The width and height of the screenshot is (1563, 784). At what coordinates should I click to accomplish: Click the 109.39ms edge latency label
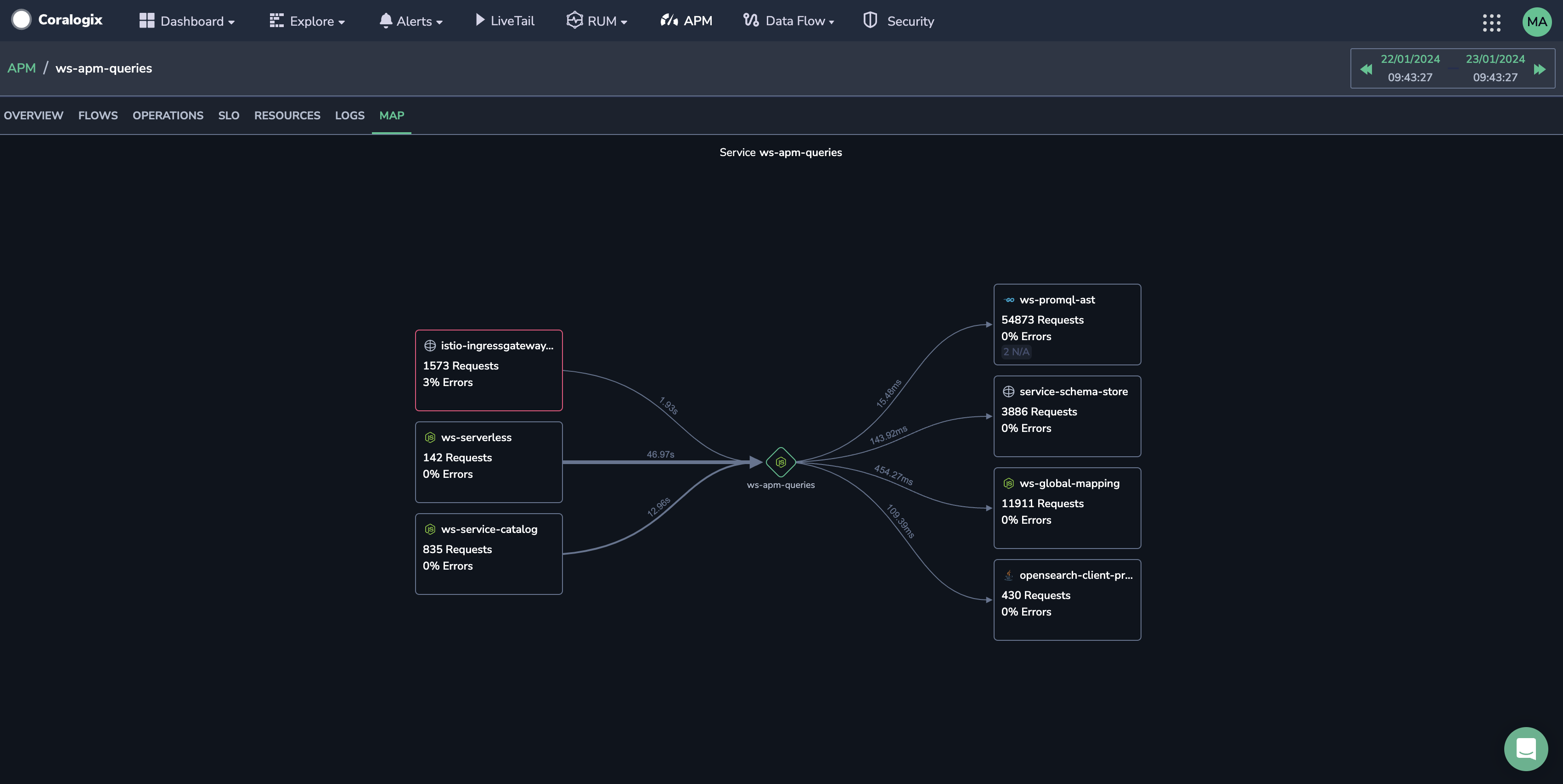(x=900, y=521)
